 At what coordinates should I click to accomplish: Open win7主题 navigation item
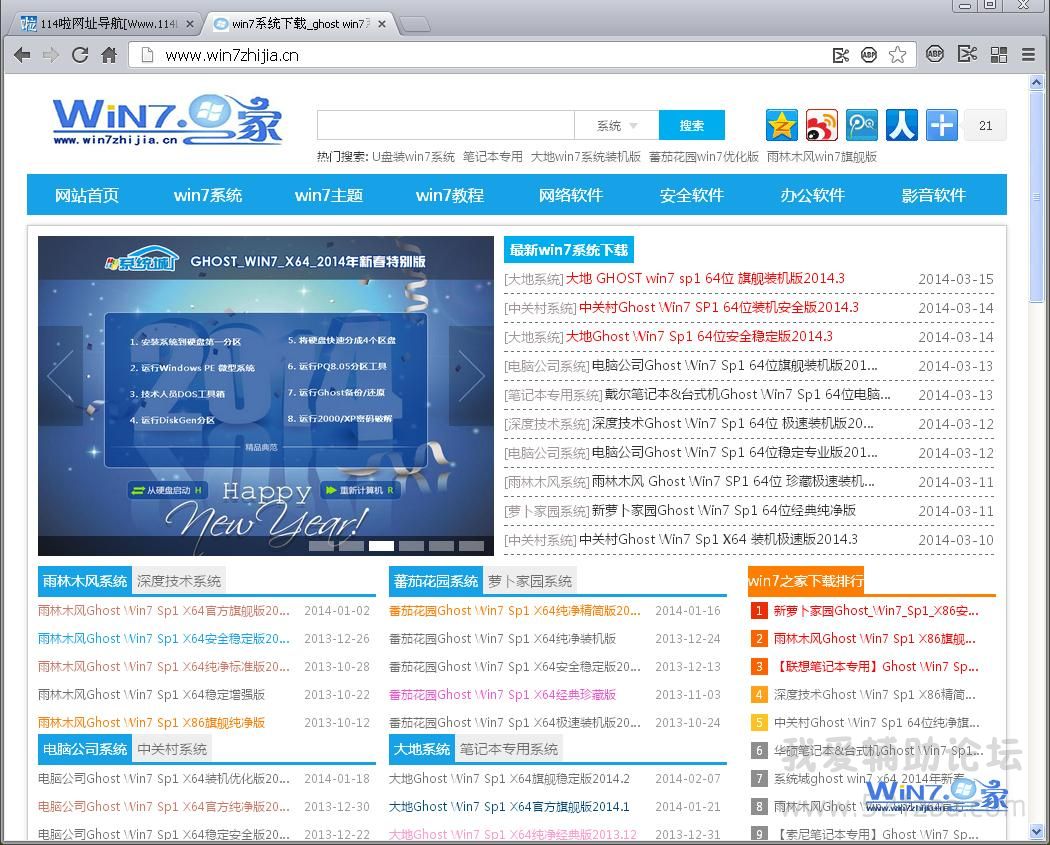(x=329, y=195)
